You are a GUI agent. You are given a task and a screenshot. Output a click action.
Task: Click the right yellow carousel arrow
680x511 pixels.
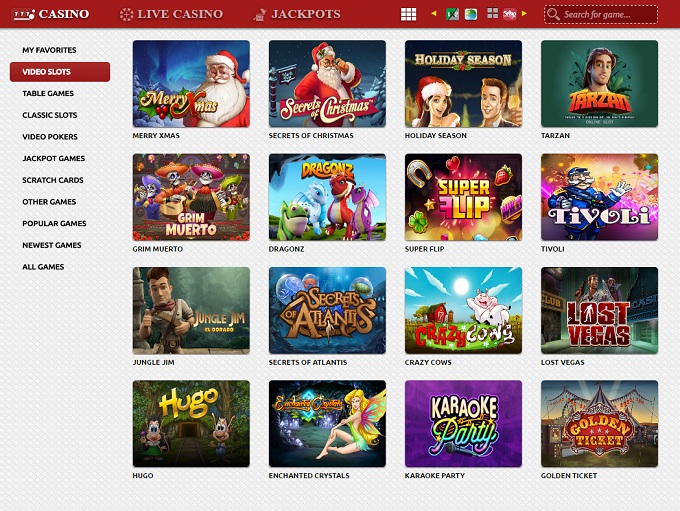[x=524, y=14]
